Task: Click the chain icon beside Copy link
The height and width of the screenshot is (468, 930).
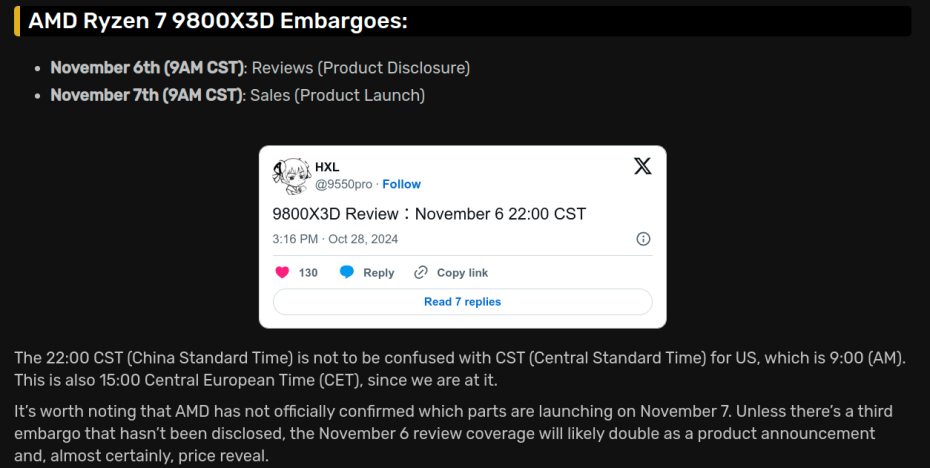Action: tap(421, 272)
